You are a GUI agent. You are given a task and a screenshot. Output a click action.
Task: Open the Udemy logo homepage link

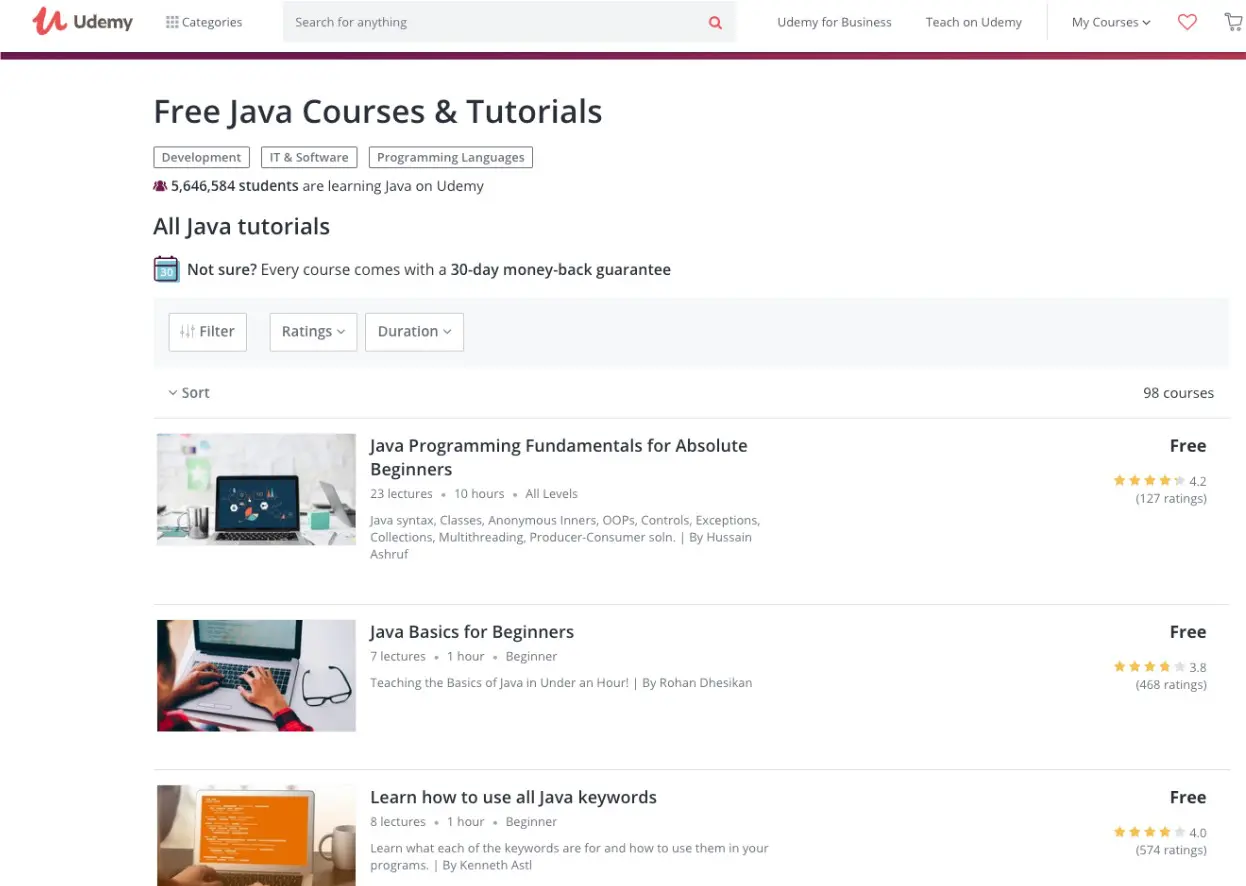pos(82,22)
